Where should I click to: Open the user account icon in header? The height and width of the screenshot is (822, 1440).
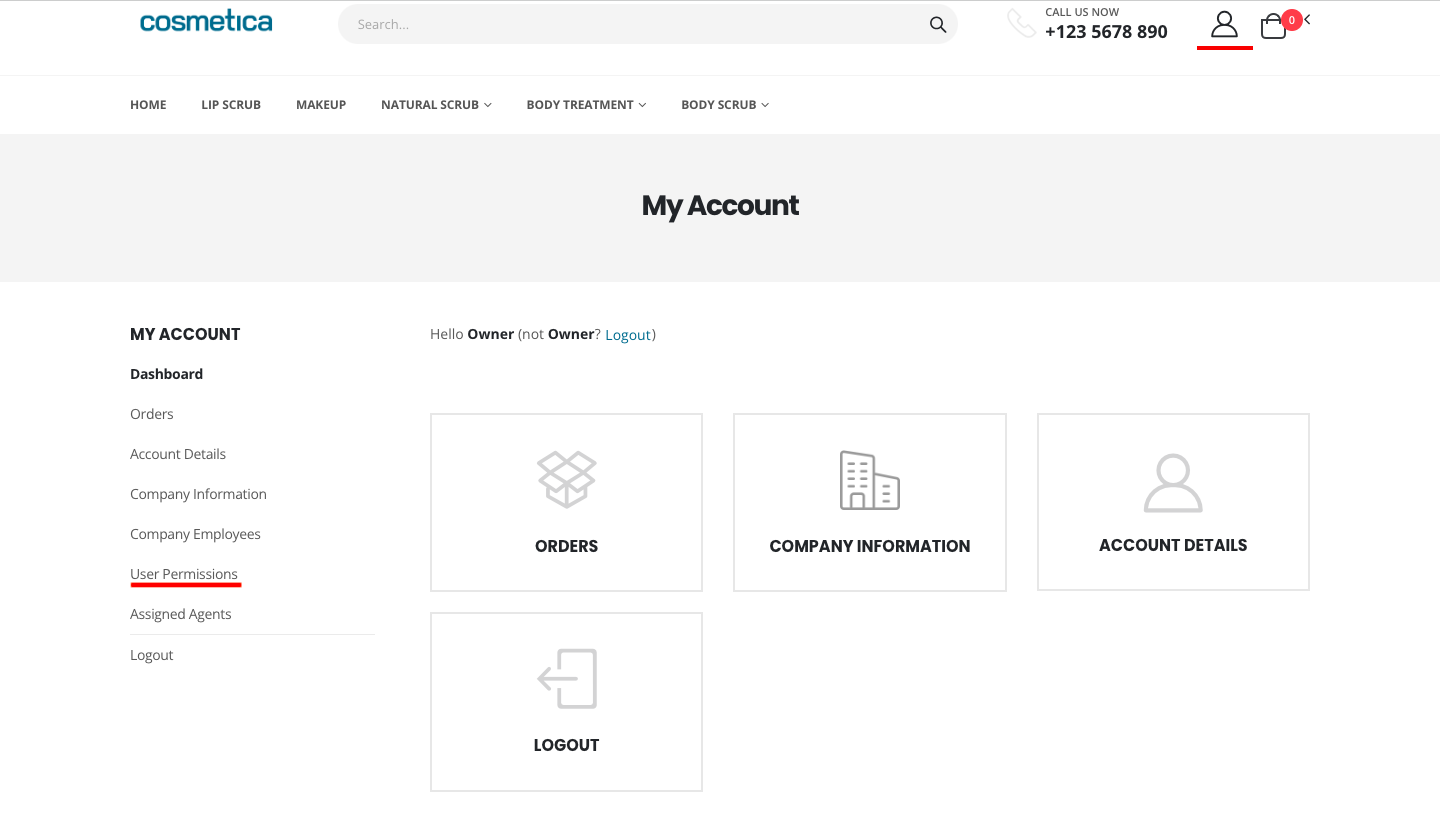[x=1224, y=25]
